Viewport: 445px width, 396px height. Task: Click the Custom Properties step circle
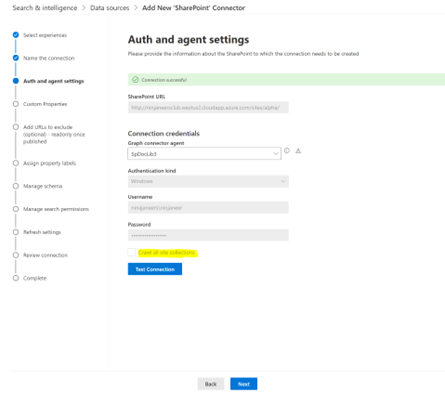pos(16,104)
